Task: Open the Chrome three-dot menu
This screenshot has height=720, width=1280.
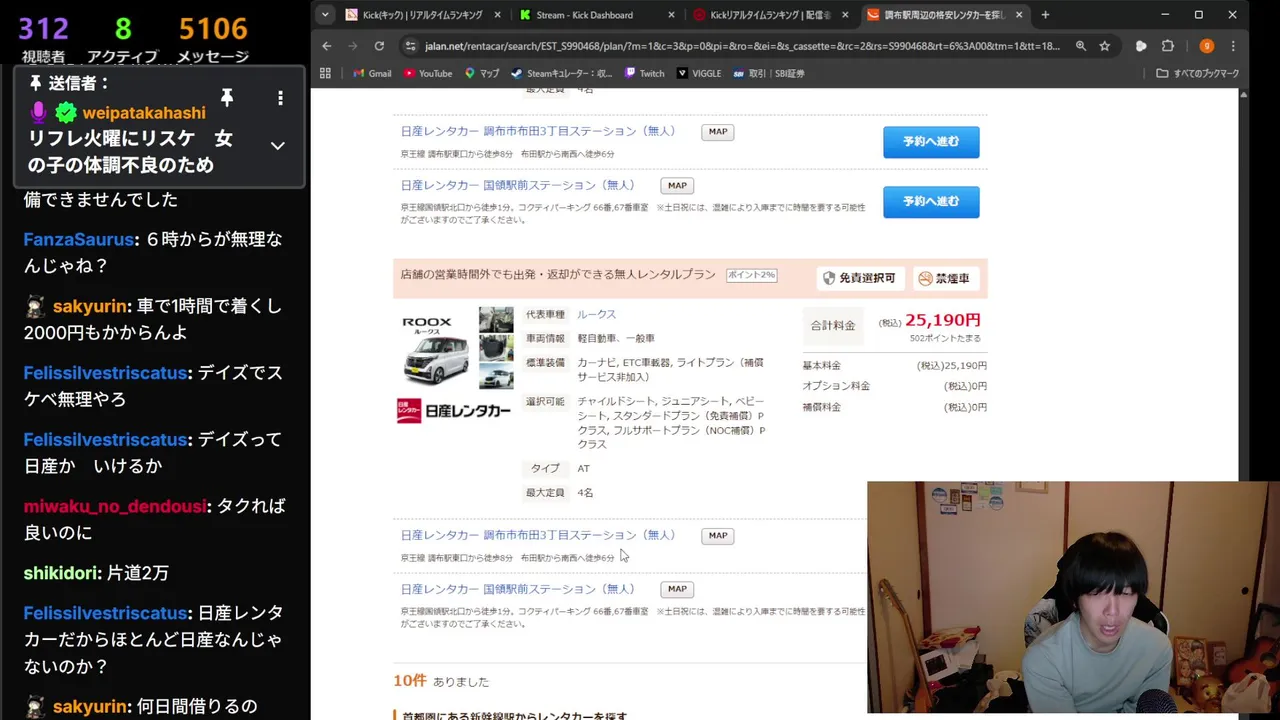Action: click(x=1233, y=46)
